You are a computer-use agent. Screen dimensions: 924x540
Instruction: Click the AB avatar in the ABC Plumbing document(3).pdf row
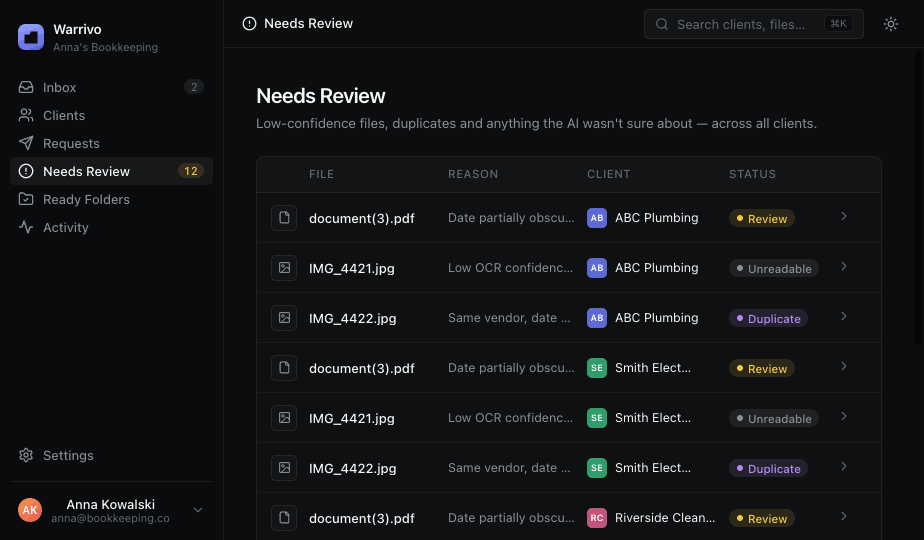click(597, 218)
